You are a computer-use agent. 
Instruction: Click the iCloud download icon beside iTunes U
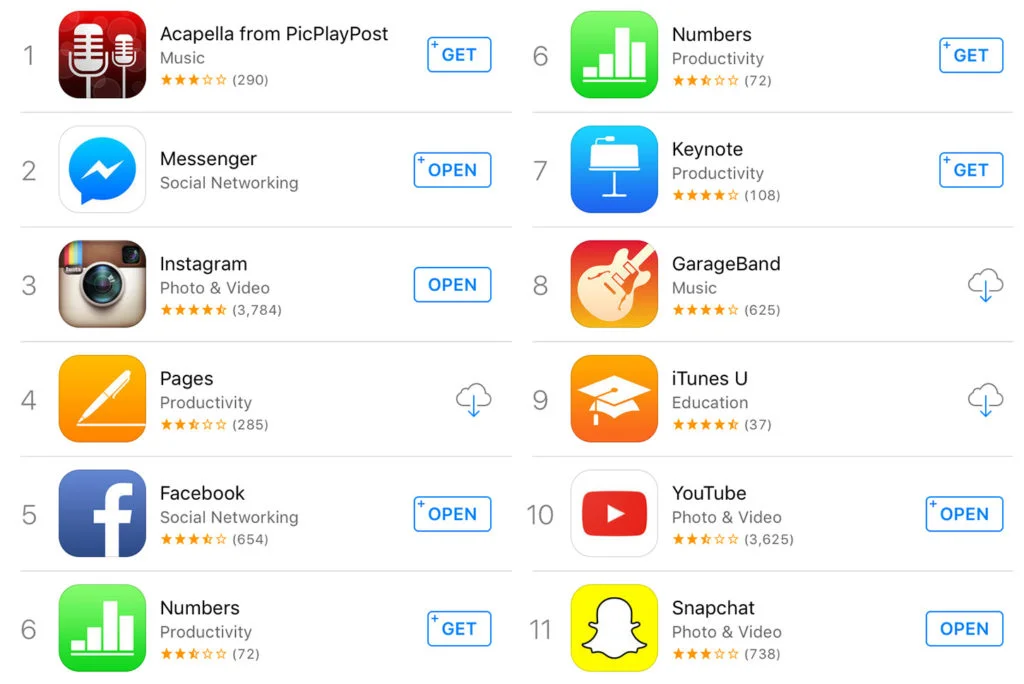click(986, 399)
